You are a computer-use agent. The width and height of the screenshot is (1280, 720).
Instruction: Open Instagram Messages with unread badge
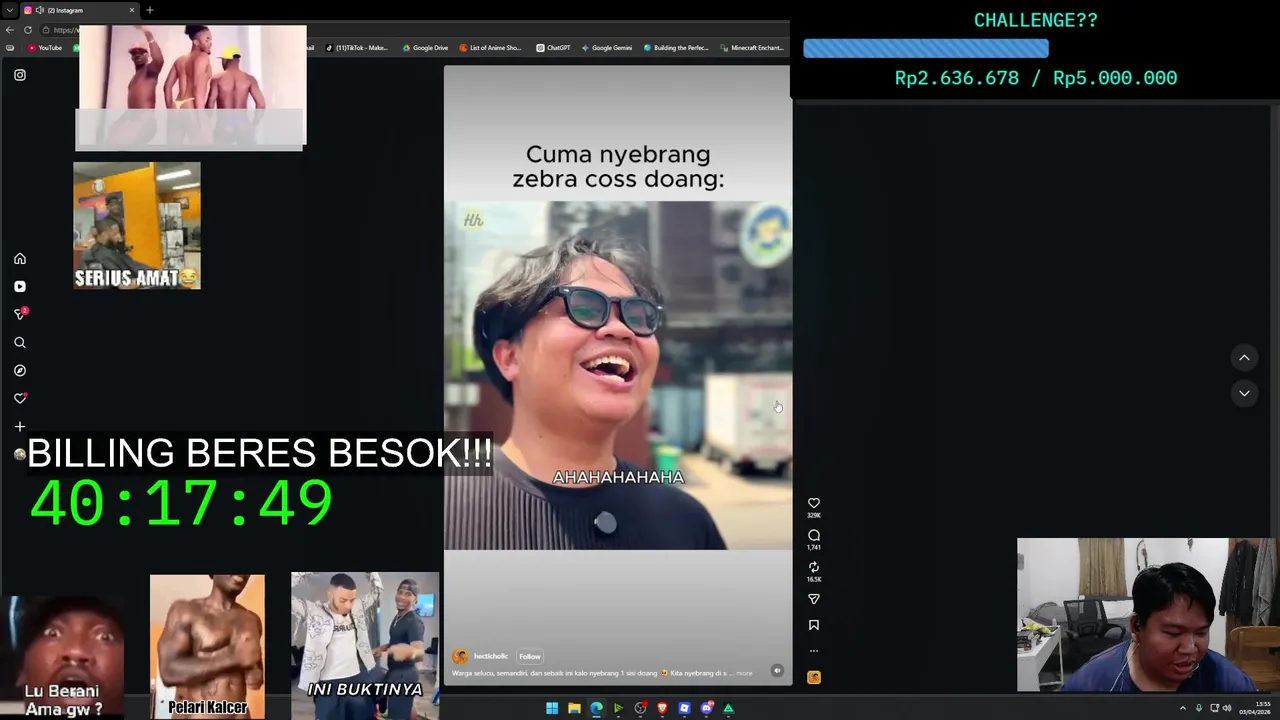(20, 314)
